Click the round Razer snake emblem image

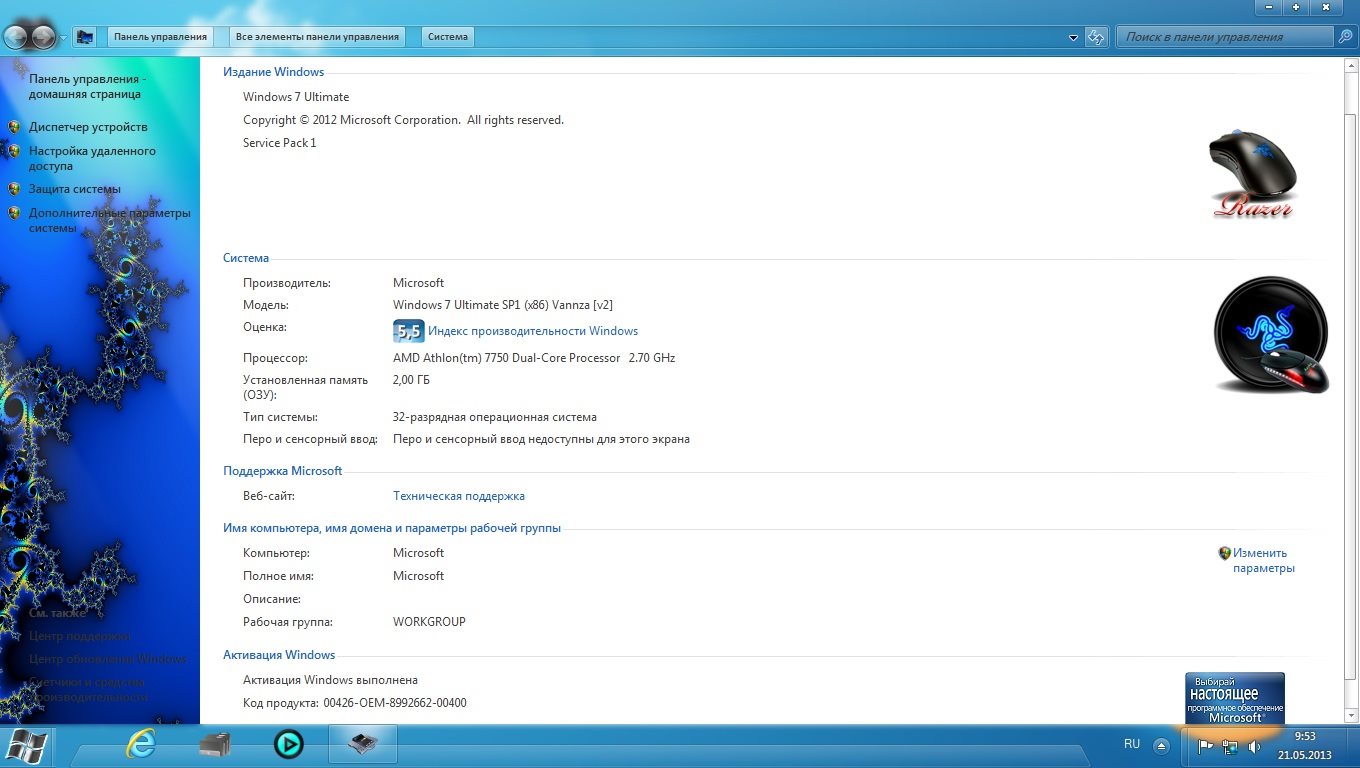point(1272,334)
